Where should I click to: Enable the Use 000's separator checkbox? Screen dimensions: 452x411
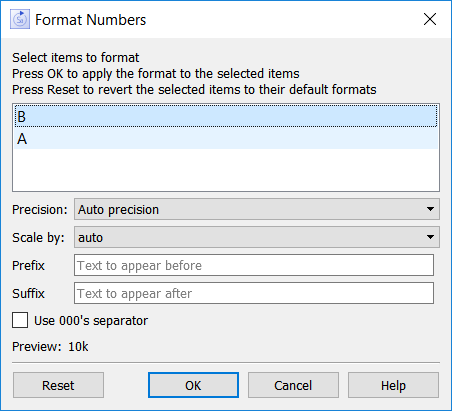tap(20, 320)
